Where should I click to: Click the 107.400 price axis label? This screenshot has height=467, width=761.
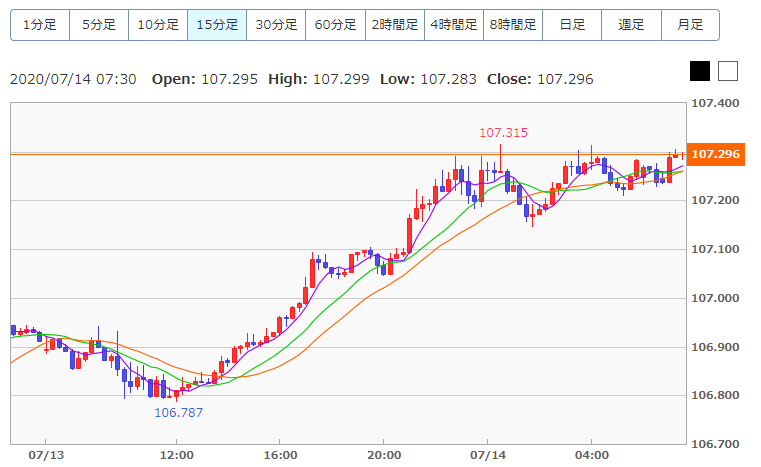(715, 103)
